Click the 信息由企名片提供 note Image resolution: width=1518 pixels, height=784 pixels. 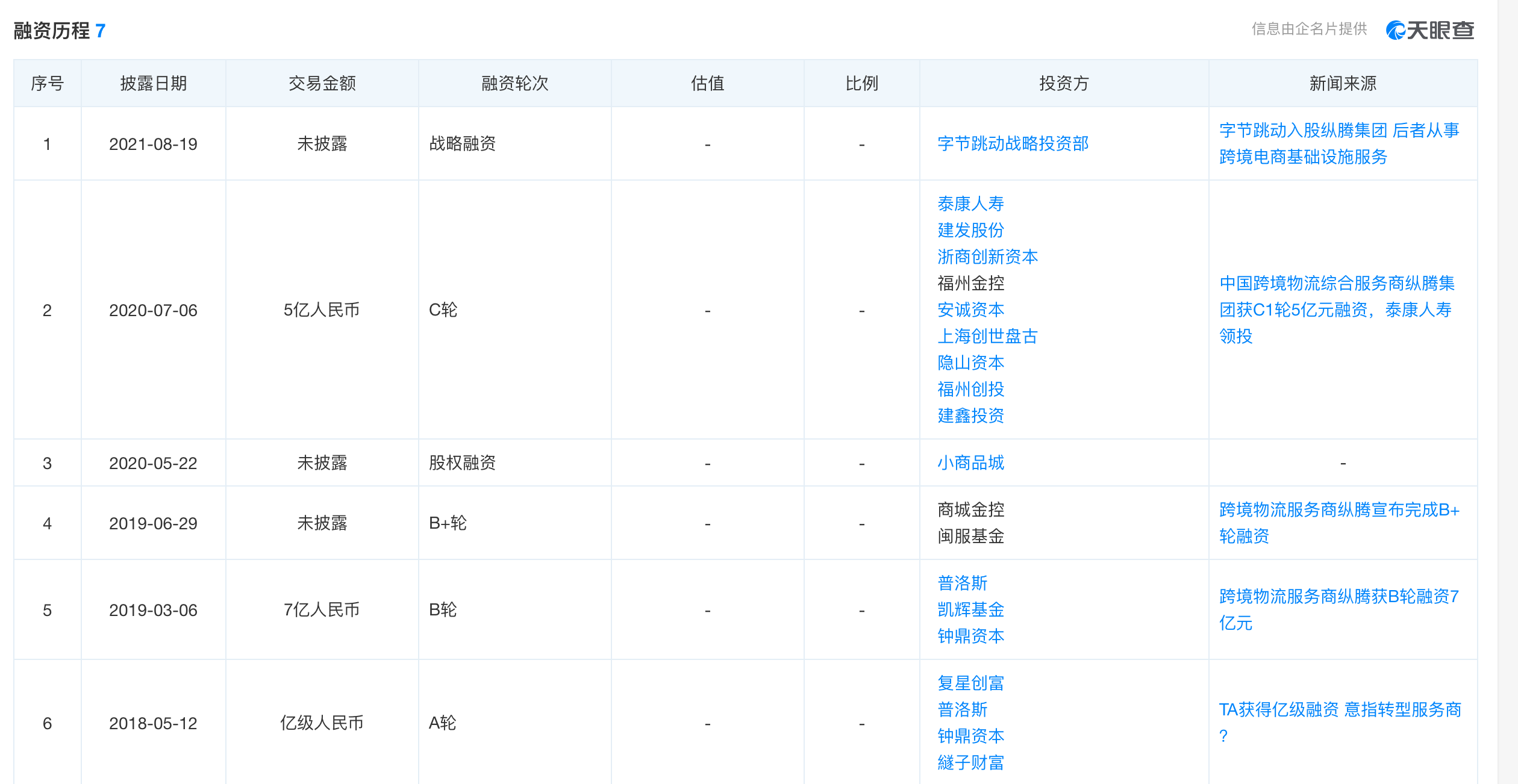coord(1310,29)
